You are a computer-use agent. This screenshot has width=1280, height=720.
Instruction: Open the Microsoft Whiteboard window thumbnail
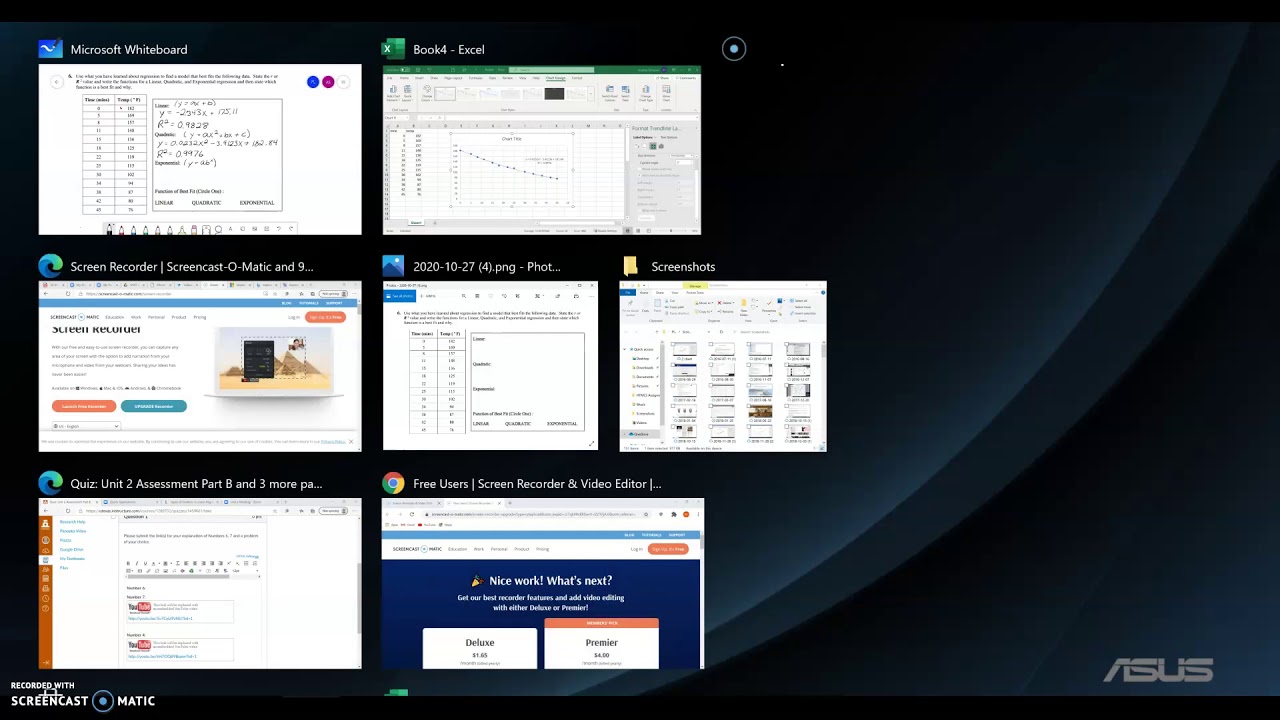(200, 150)
